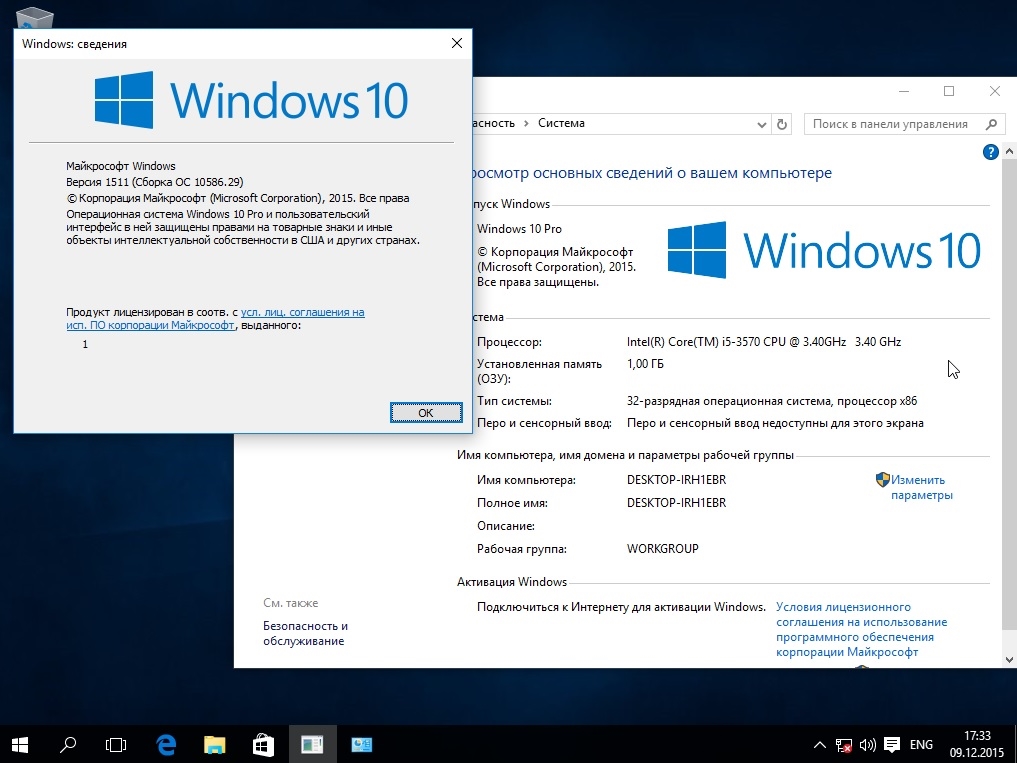The image size is (1017, 763).
Task: Click the Windows 10 Pro edition text
Action: [x=520, y=228]
